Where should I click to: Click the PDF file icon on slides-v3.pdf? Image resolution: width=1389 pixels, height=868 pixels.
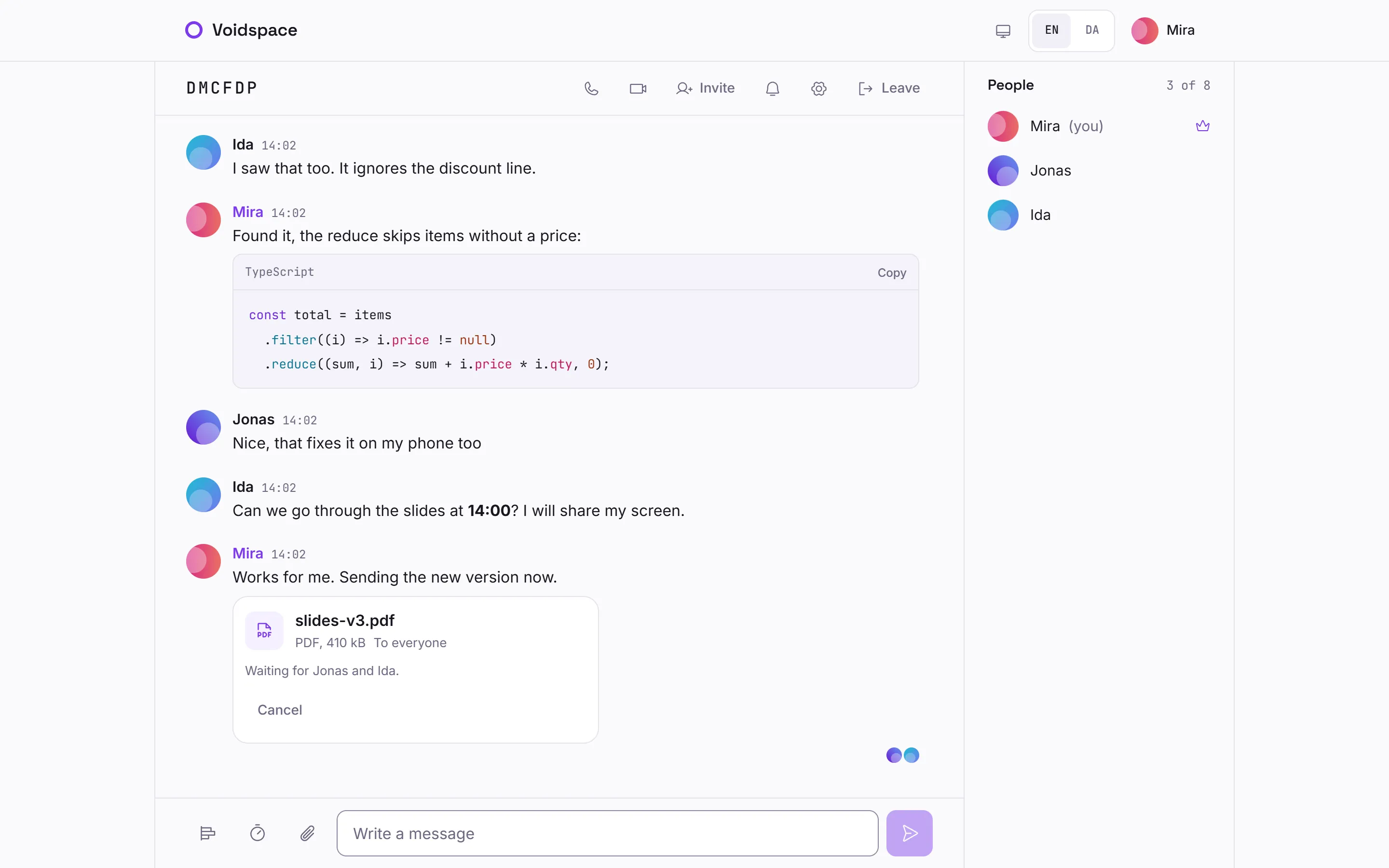(x=264, y=630)
